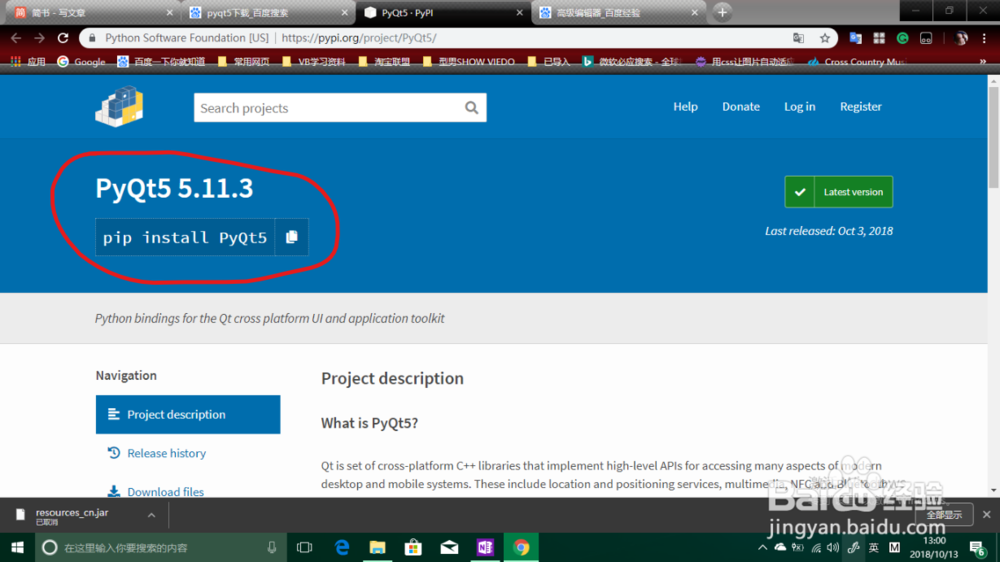Viewport: 1000px width, 562px height.
Task: Open Mail app from taskbar
Action: [449, 547]
